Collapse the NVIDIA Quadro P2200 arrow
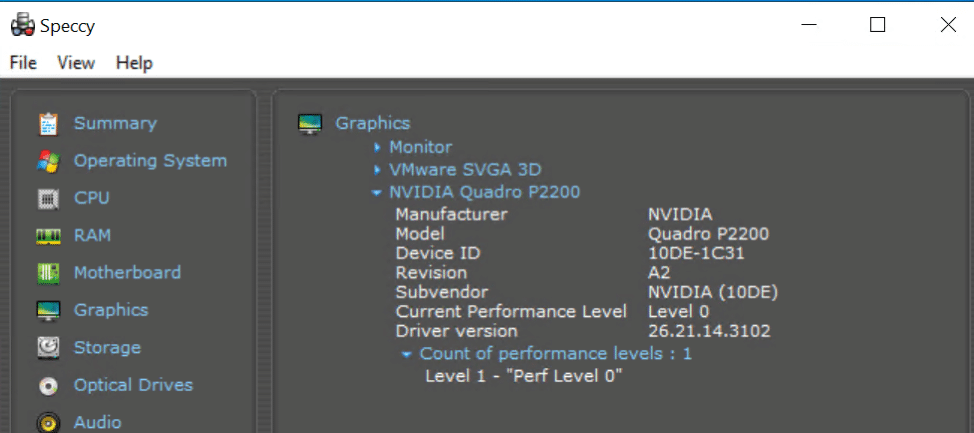 (x=376, y=193)
